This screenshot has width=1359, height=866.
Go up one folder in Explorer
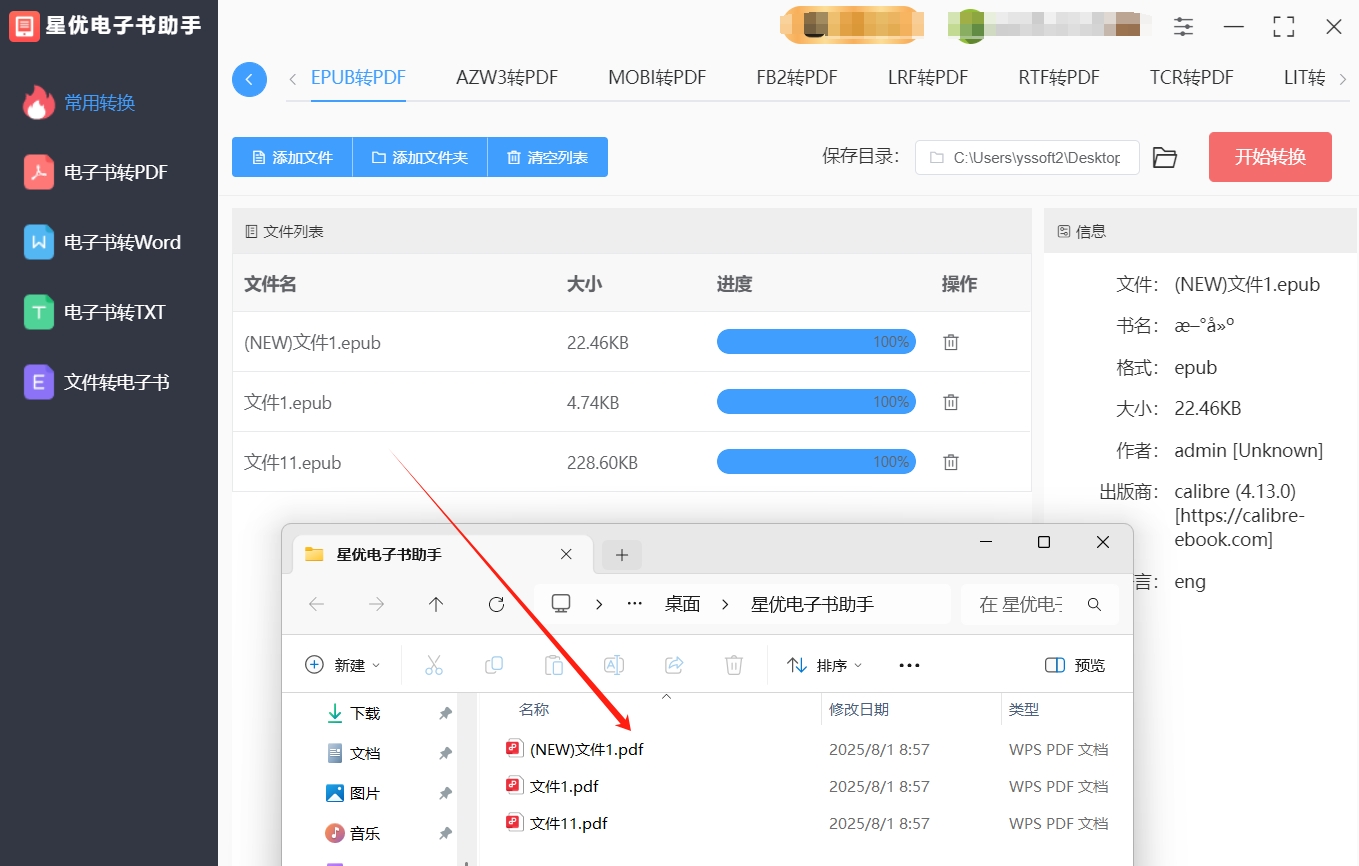point(436,604)
